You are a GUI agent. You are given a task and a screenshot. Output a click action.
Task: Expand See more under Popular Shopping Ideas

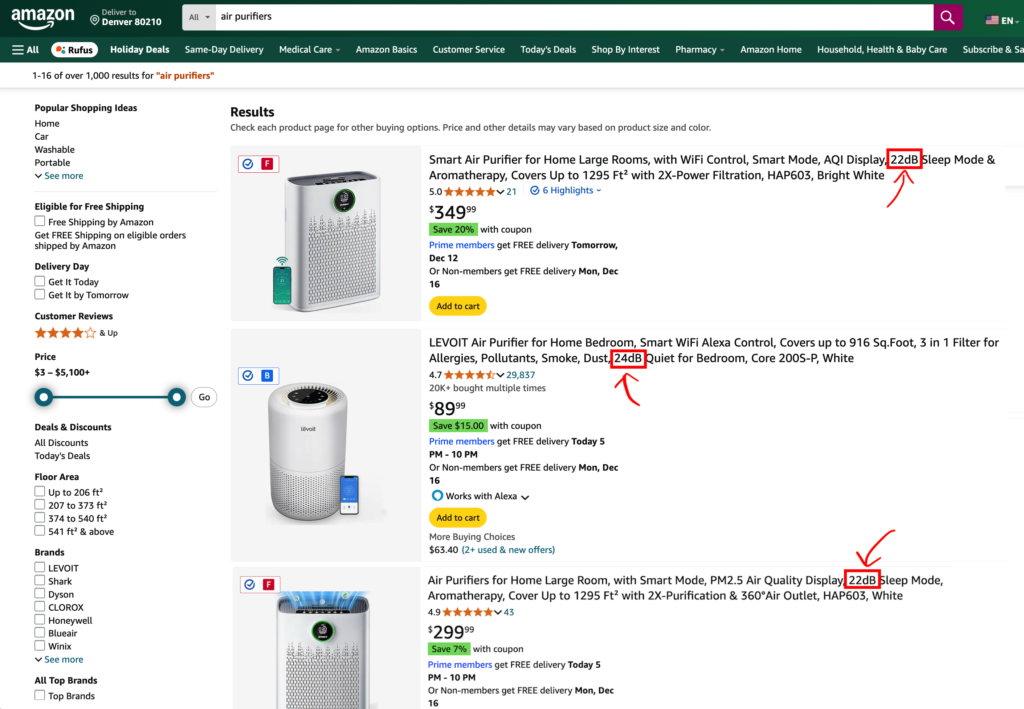pyautogui.click(x=59, y=176)
